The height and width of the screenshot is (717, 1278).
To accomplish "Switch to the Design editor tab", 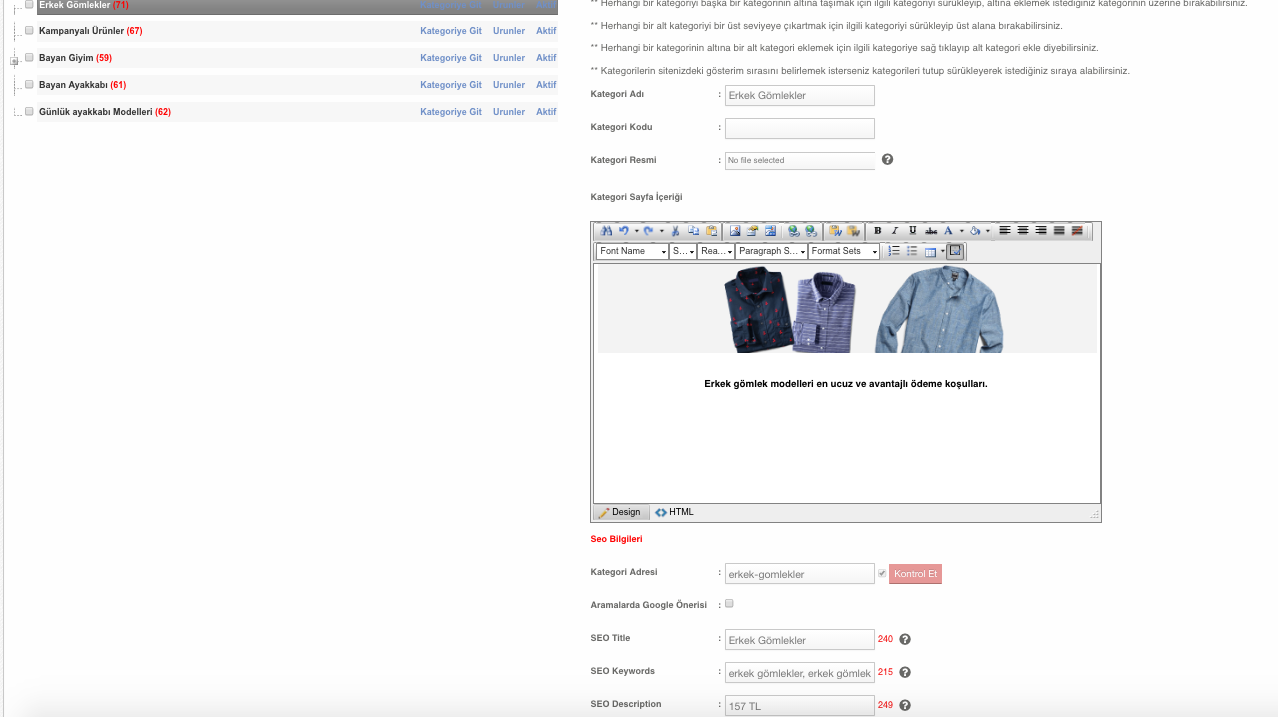I will pyautogui.click(x=620, y=512).
